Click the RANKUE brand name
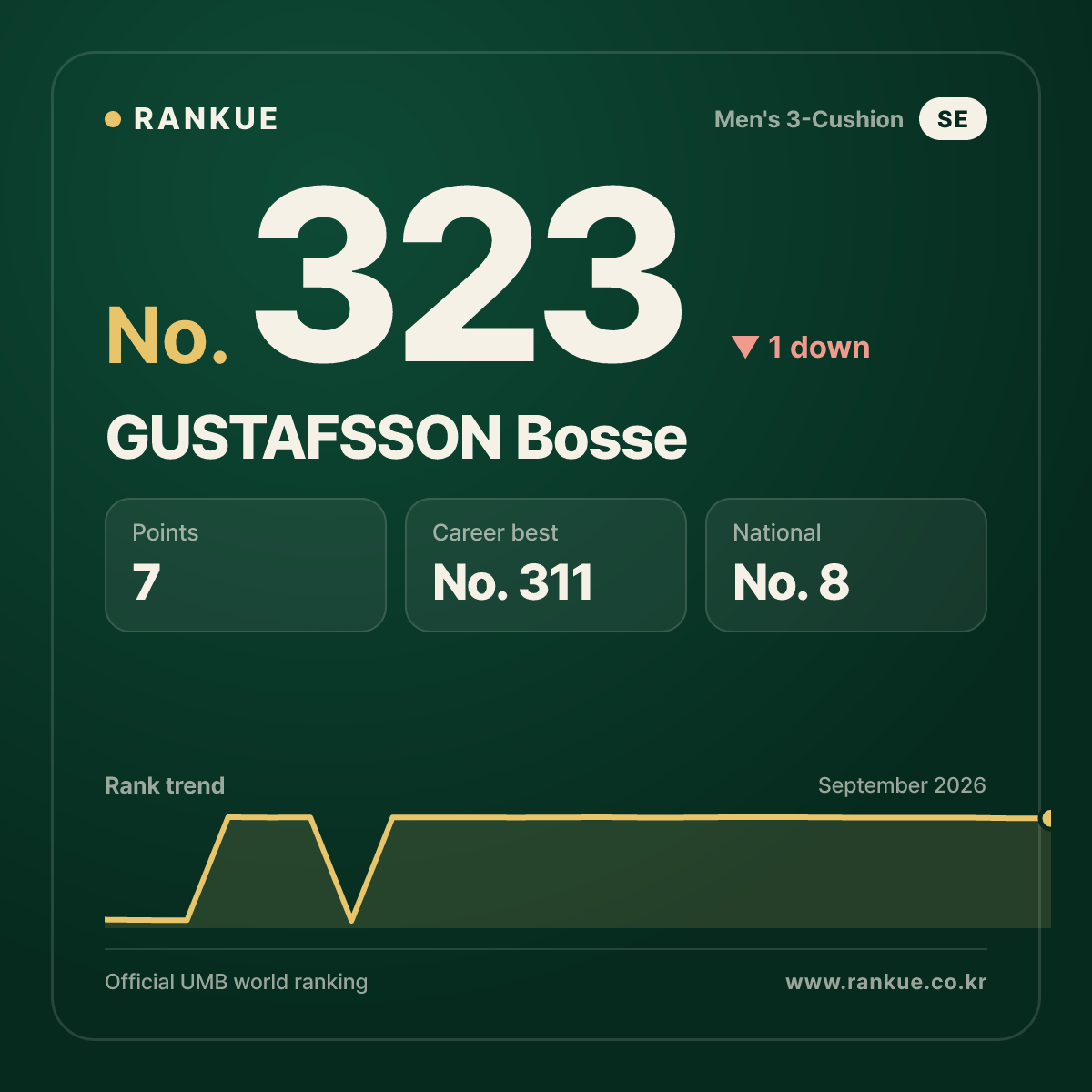Image resolution: width=1092 pixels, height=1092 pixels. click(206, 119)
